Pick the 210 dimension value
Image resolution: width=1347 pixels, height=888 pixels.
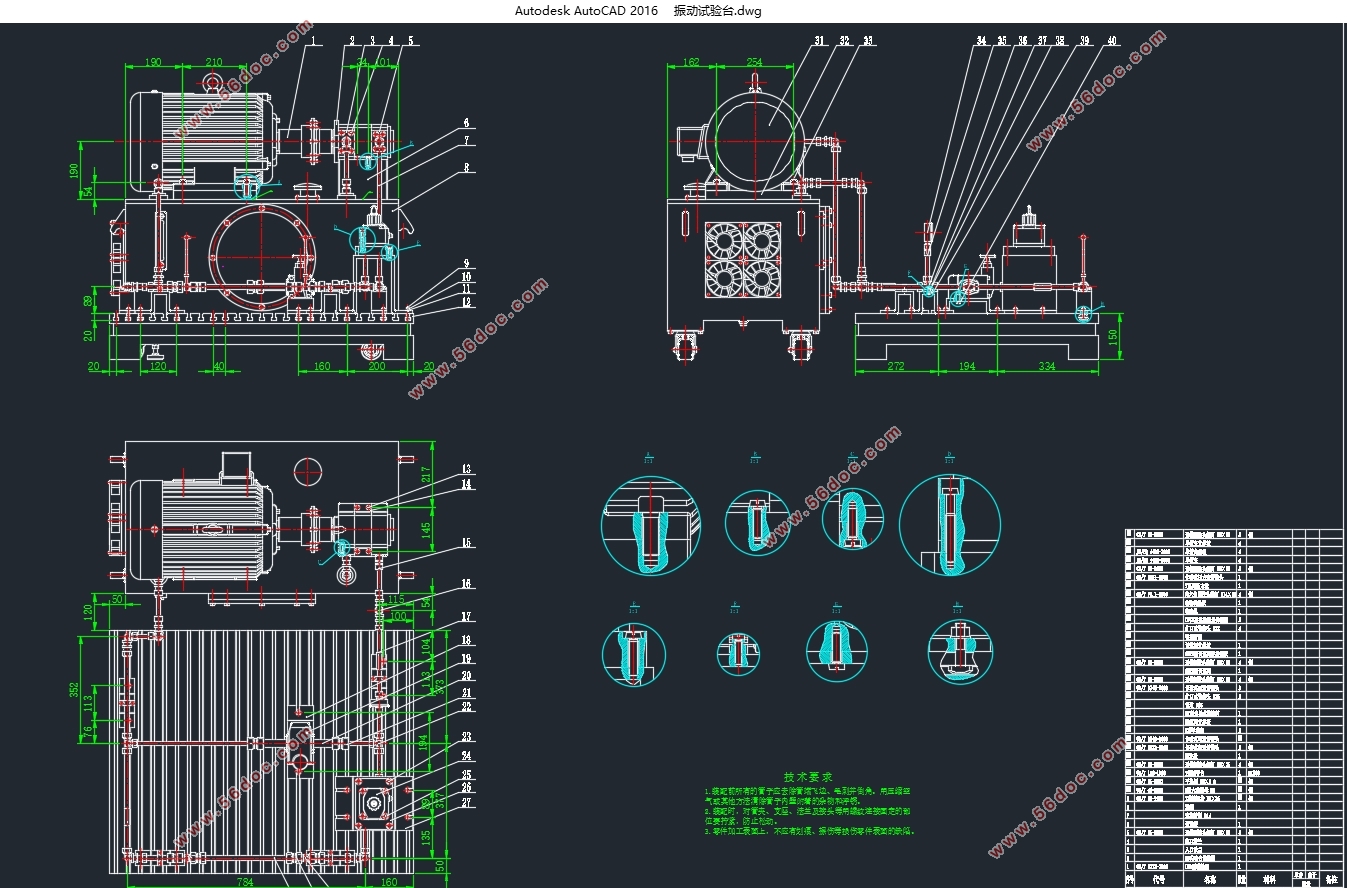(214, 62)
